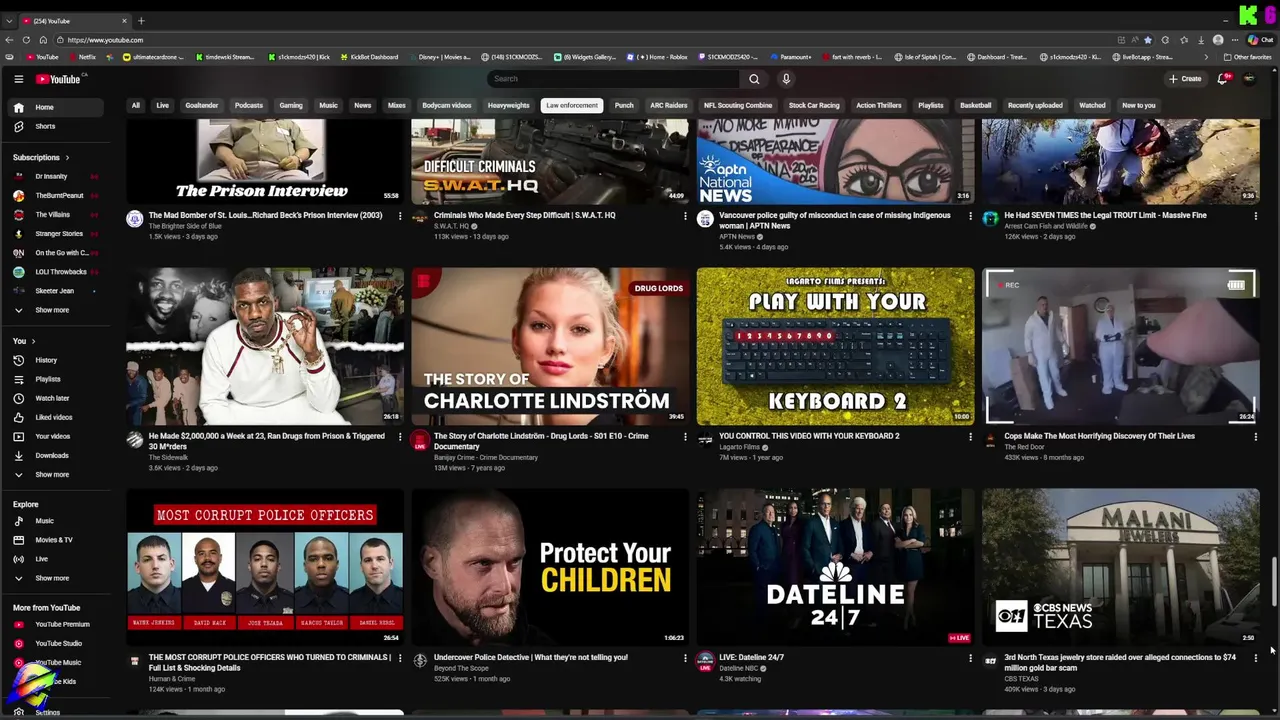Go to the YouTube logo home link
1280x720 pixels.
pos(59,79)
